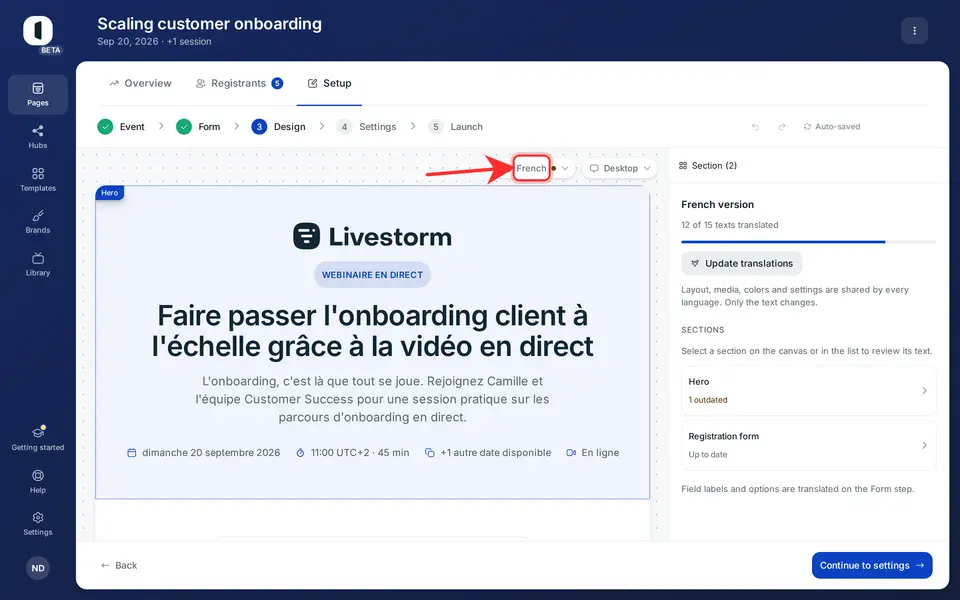Click the app logo with BETA badge

(39, 32)
